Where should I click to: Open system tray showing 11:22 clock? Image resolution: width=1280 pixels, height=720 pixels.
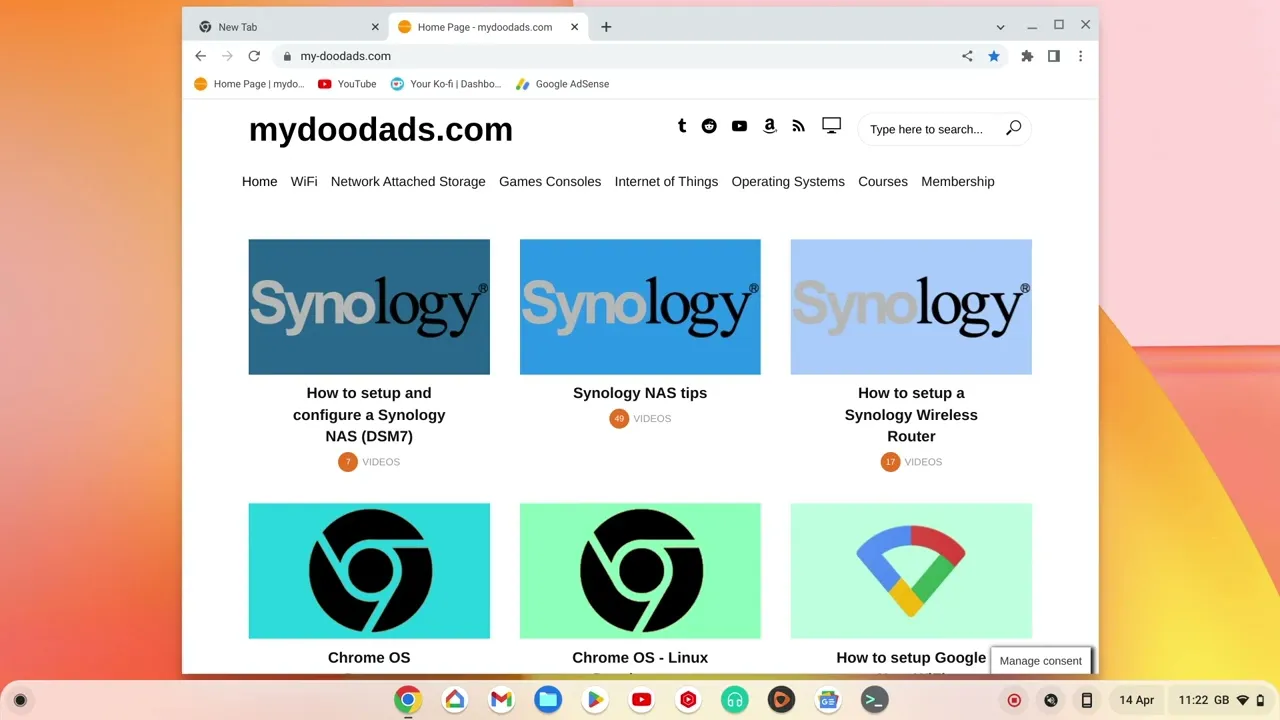(x=1222, y=700)
